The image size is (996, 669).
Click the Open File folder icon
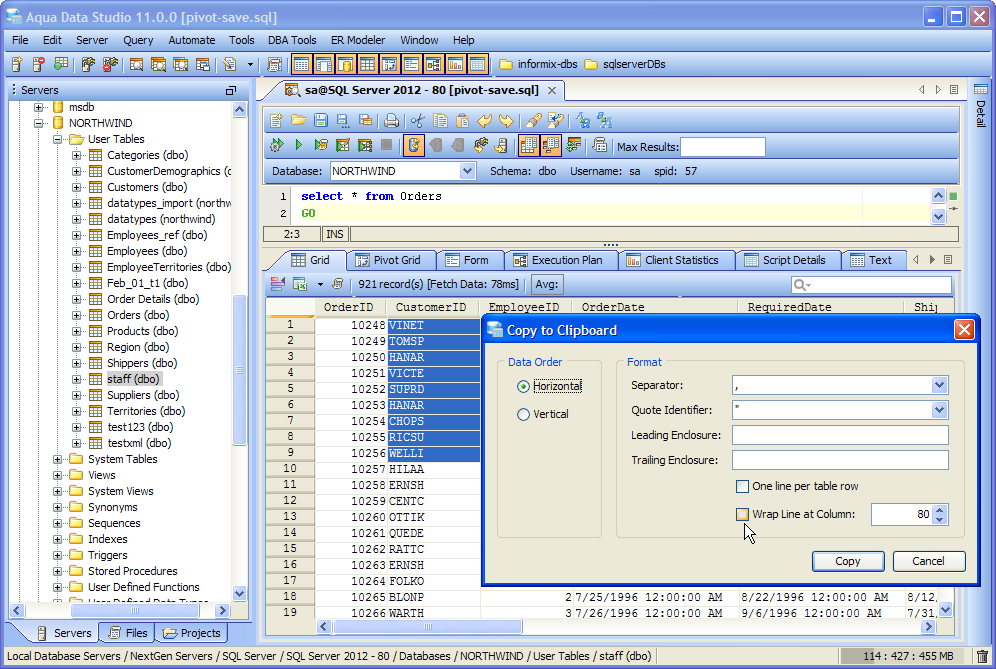click(x=299, y=121)
